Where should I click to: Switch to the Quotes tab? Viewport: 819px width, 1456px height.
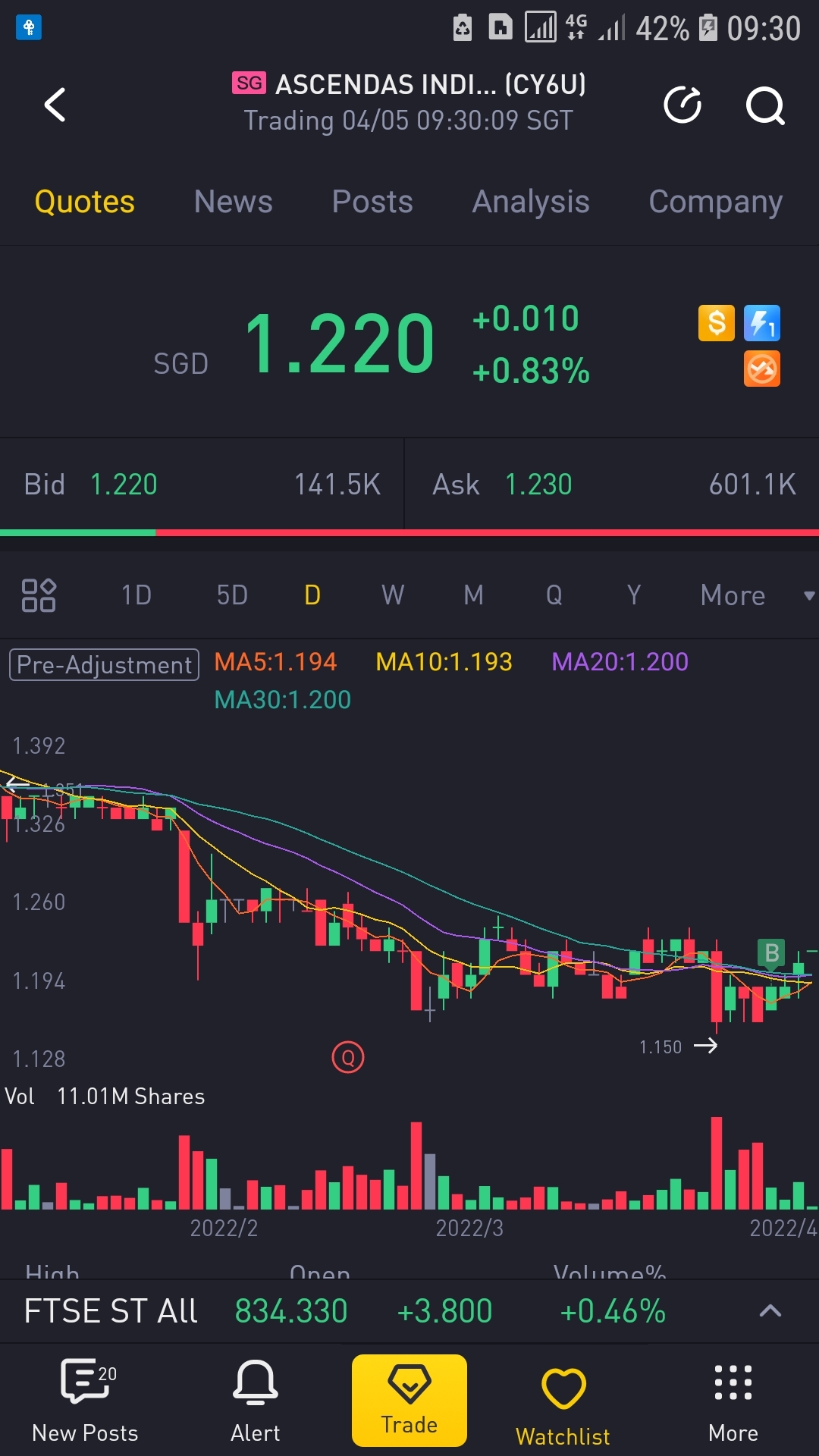click(85, 202)
